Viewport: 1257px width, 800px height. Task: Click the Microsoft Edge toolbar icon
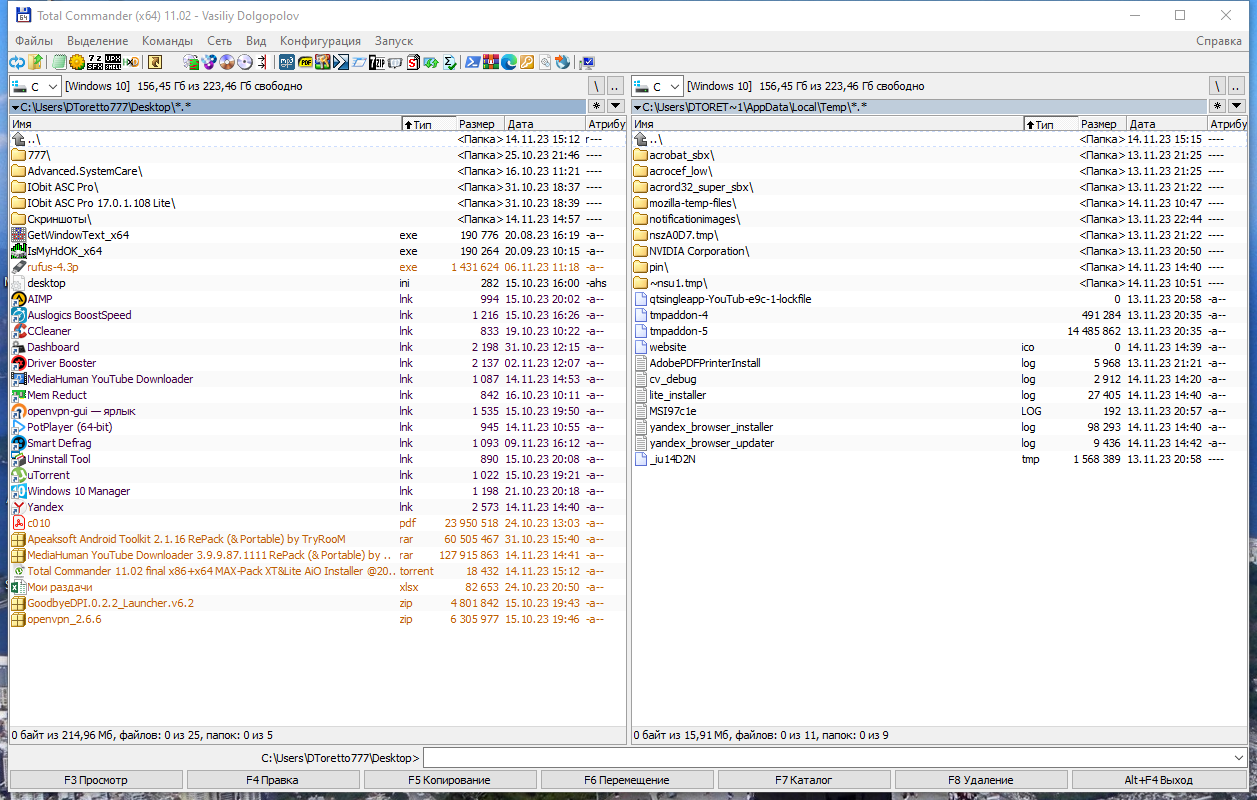coord(509,62)
